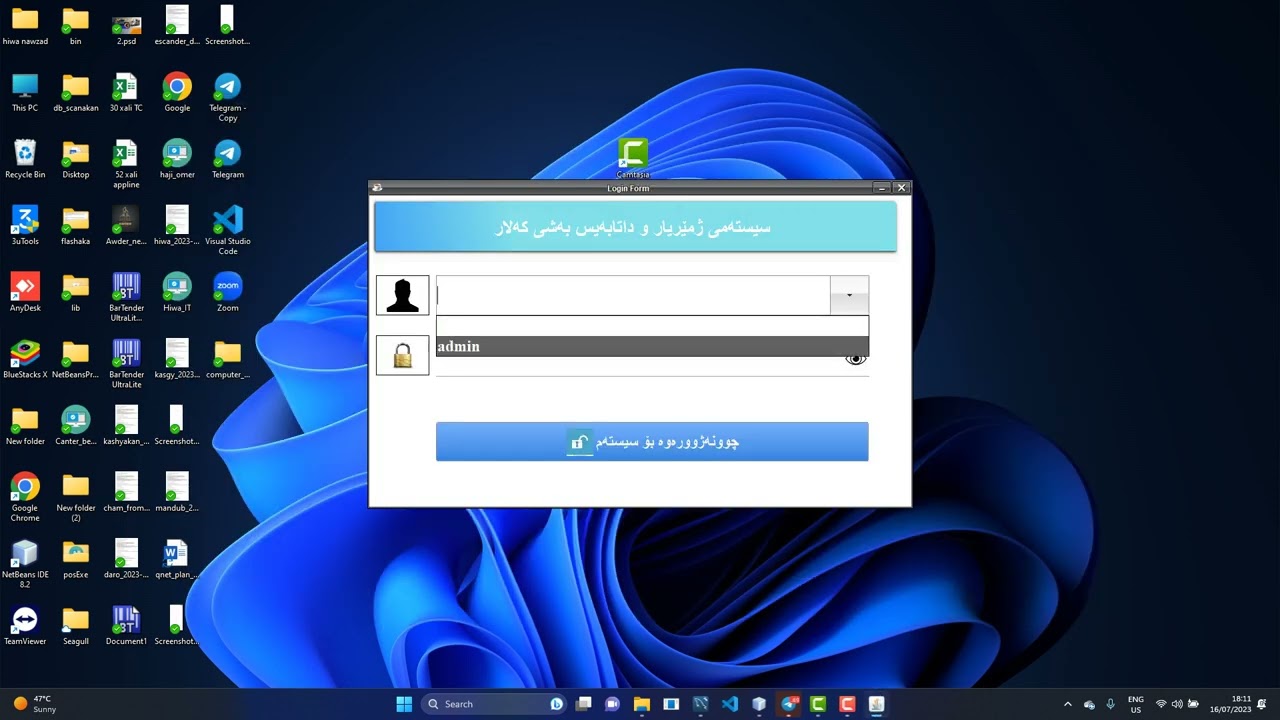Show hidden system tray icons
The width and height of the screenshot is (1280, 720).
pyautogui.click(x=1067, y=704)
